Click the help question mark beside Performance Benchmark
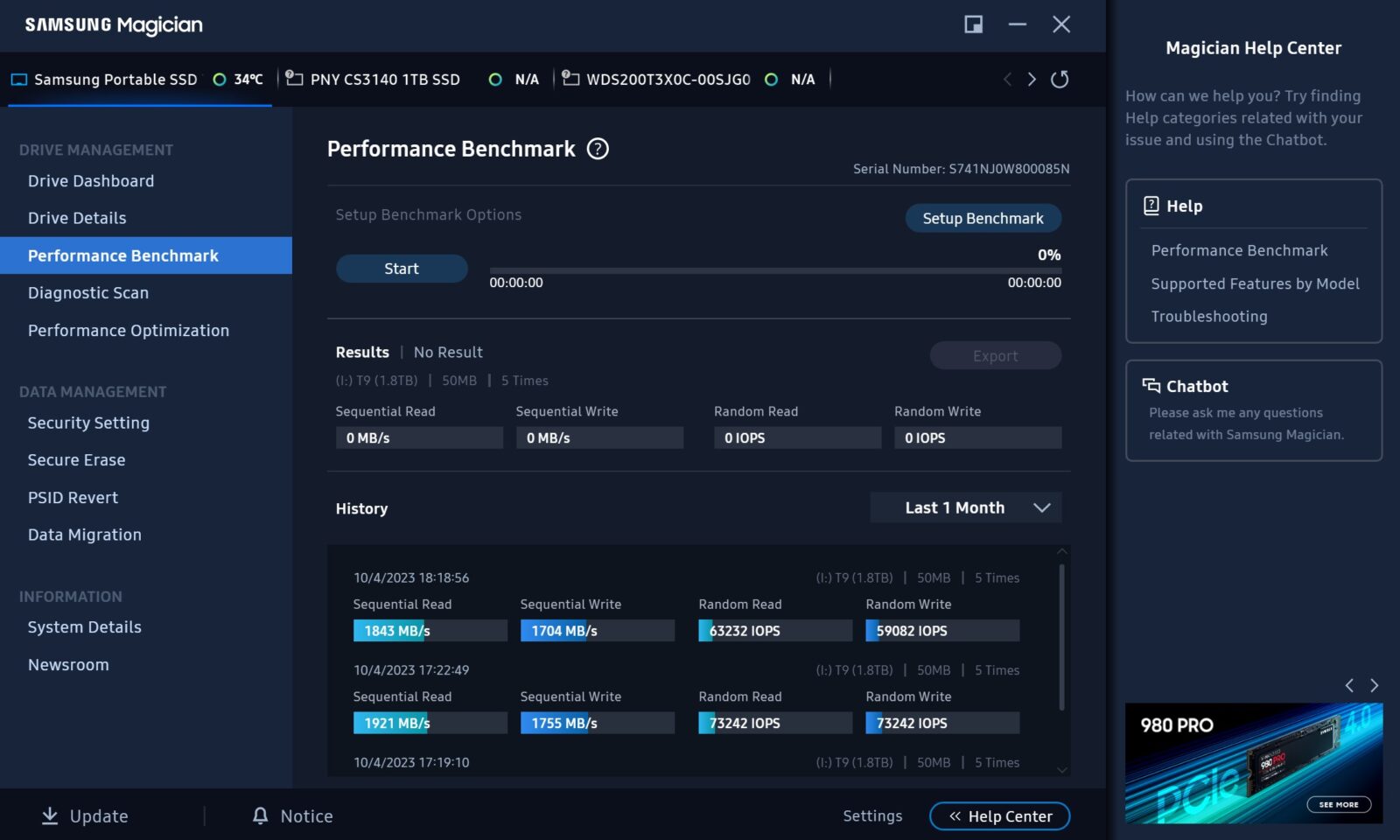 pyautogui.click(x=598, y=149)
